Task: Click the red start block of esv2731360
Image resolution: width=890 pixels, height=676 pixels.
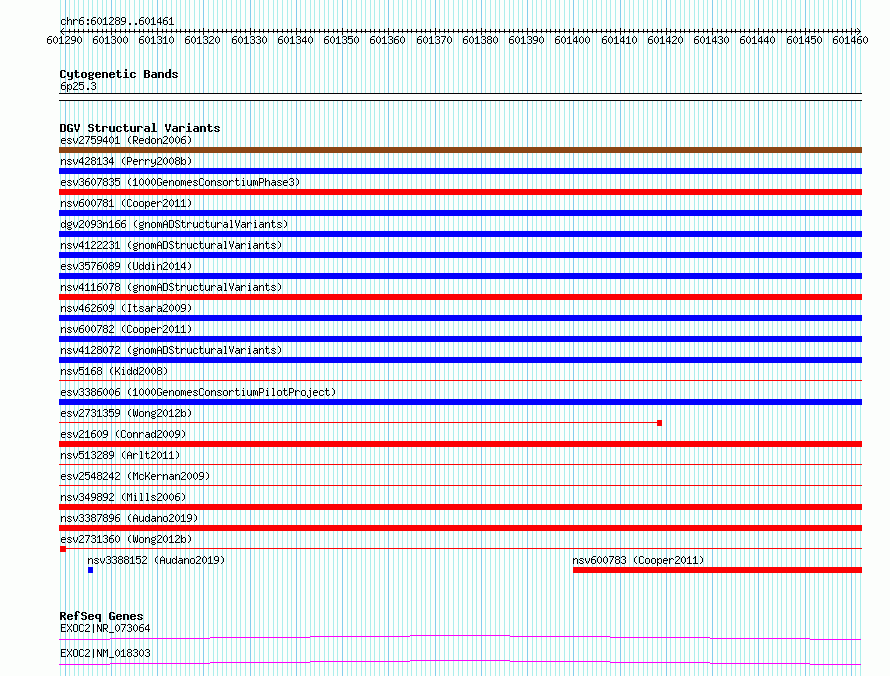Action: (63, 549)
